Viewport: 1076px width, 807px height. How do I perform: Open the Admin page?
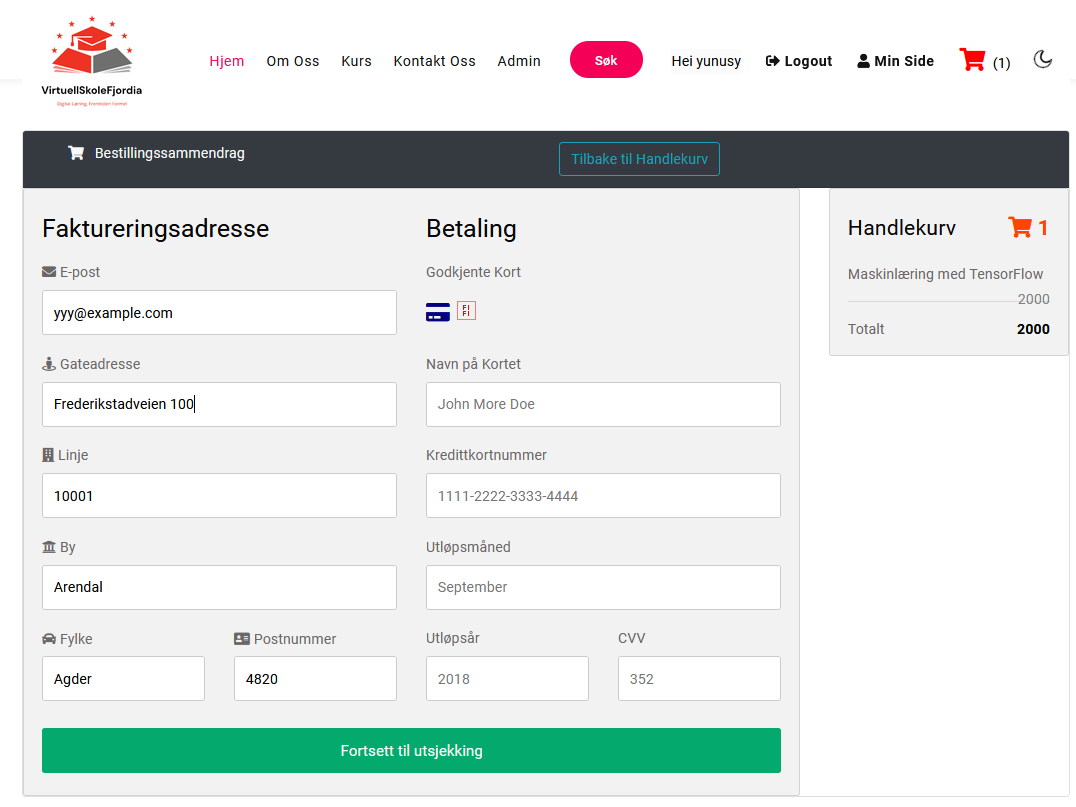(x=519, y=61)
